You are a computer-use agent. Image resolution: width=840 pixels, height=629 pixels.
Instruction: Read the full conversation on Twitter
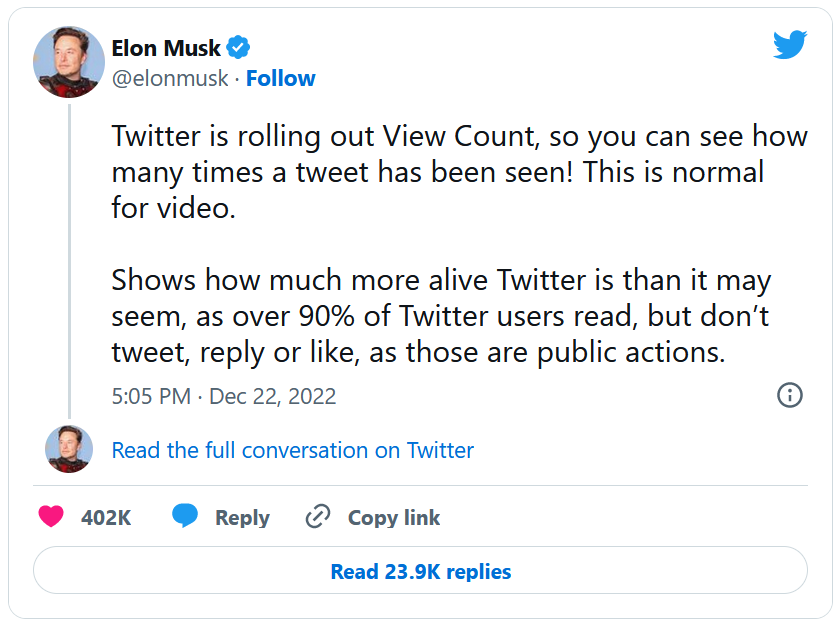pos(292,450)
